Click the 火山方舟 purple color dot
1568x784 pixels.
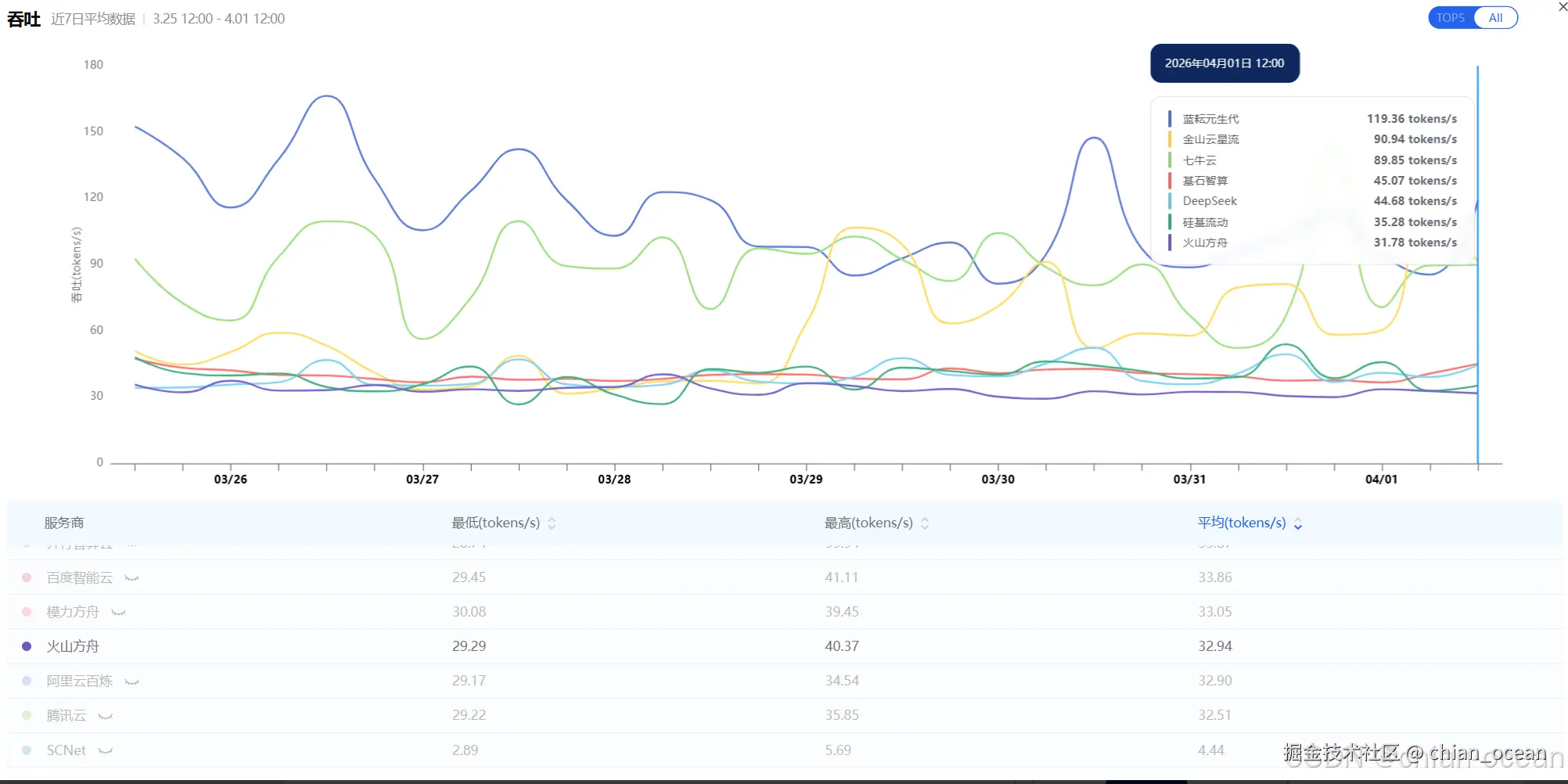[x=27, y=646]
